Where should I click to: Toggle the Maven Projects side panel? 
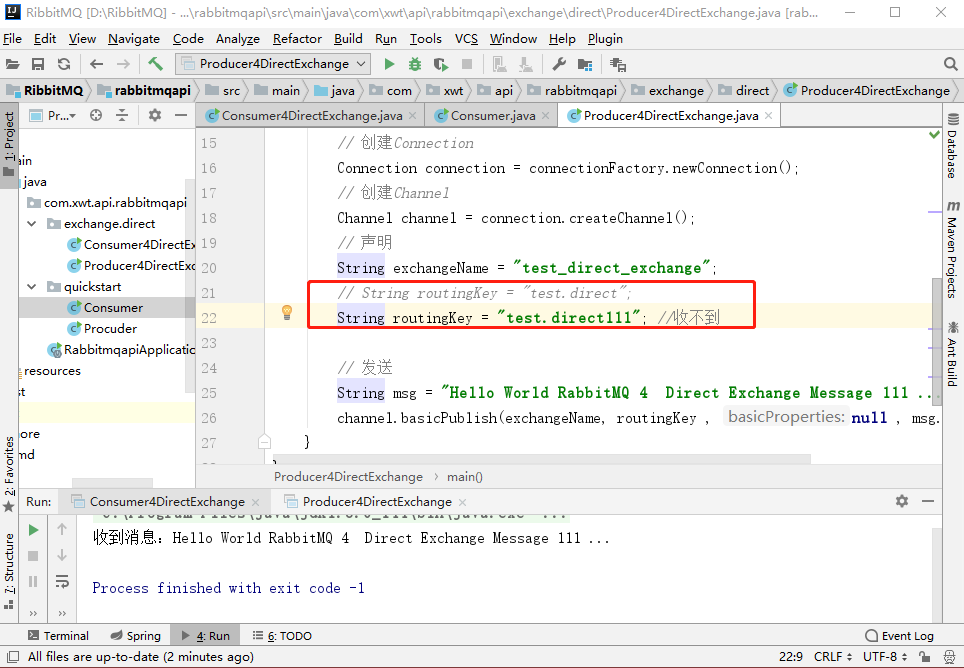pos(952,250)
